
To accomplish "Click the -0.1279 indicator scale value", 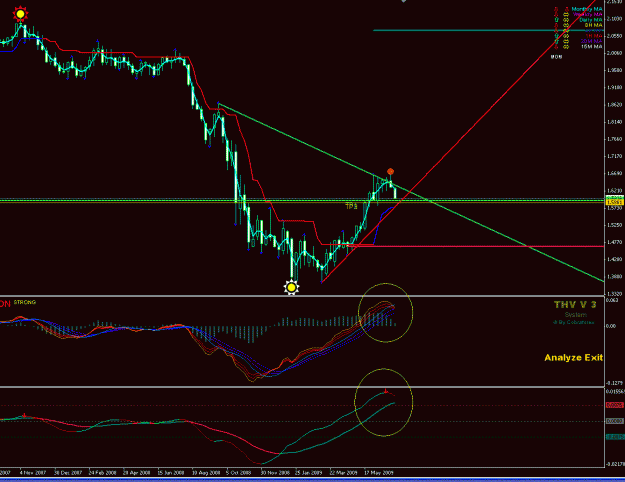I will tap(613, 383).
